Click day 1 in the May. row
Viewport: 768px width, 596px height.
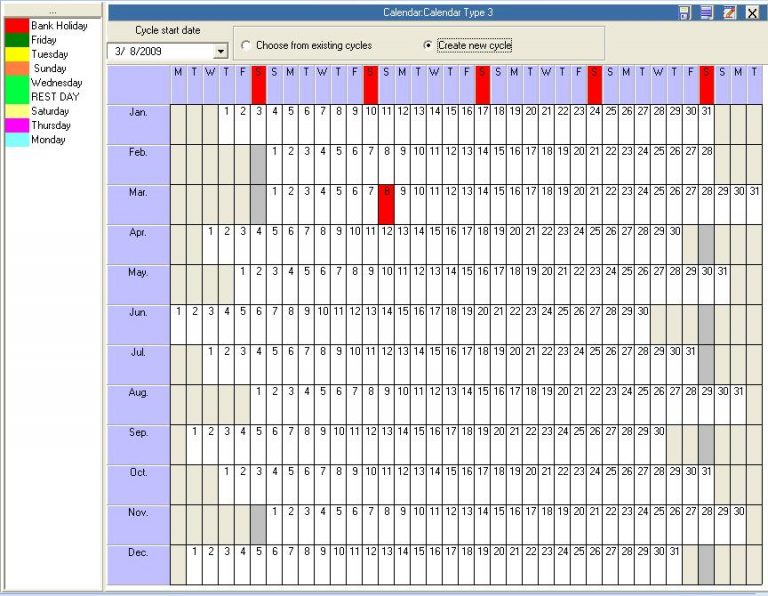[x=242, y=285]
